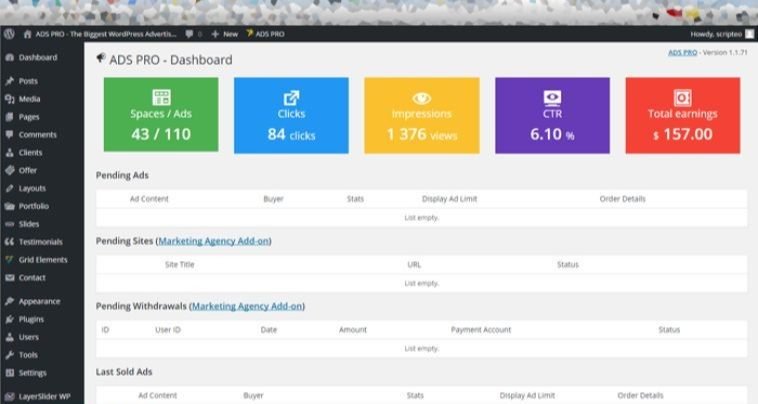Viewport: 758px width, 404px height.
Task: Click the user avatar next to Howdy
Action: pyautogui.click(x=749, y=34)
